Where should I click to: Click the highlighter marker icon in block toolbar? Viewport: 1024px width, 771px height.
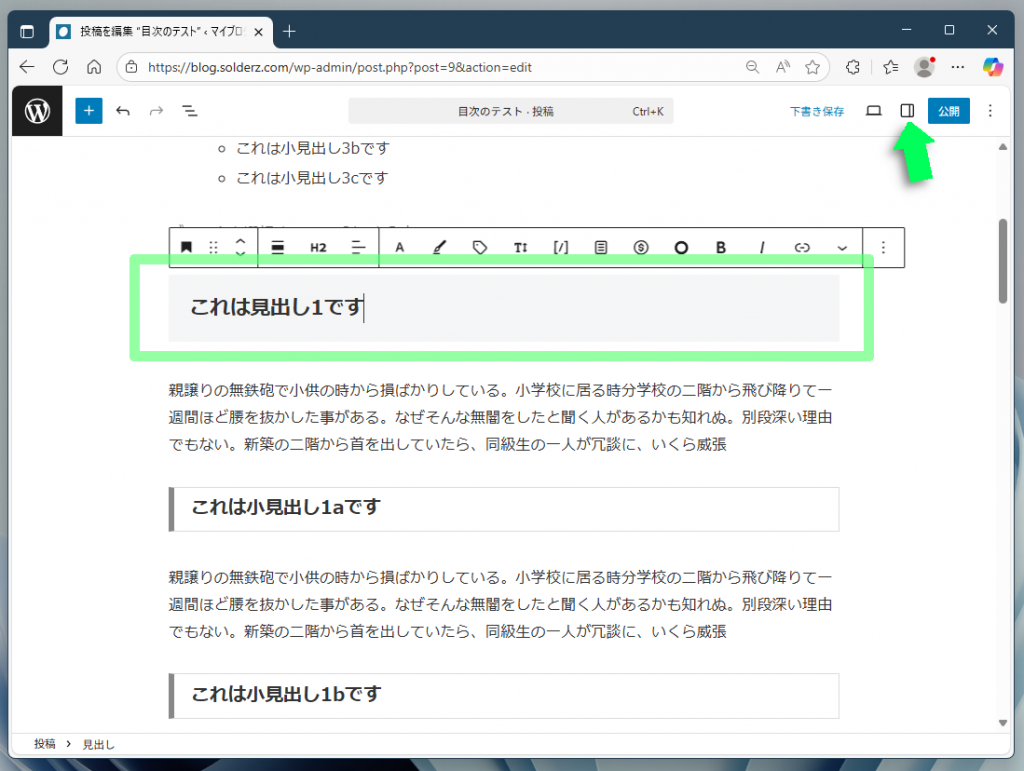click(439, 247)
